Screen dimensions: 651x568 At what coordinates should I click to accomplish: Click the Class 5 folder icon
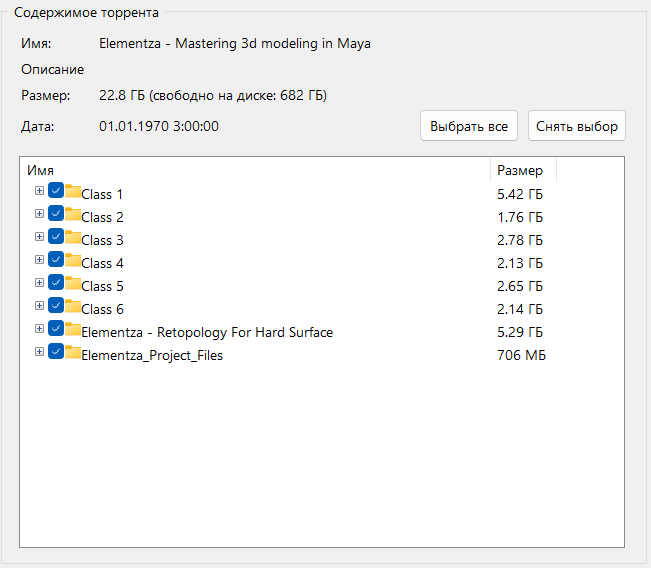73,284
